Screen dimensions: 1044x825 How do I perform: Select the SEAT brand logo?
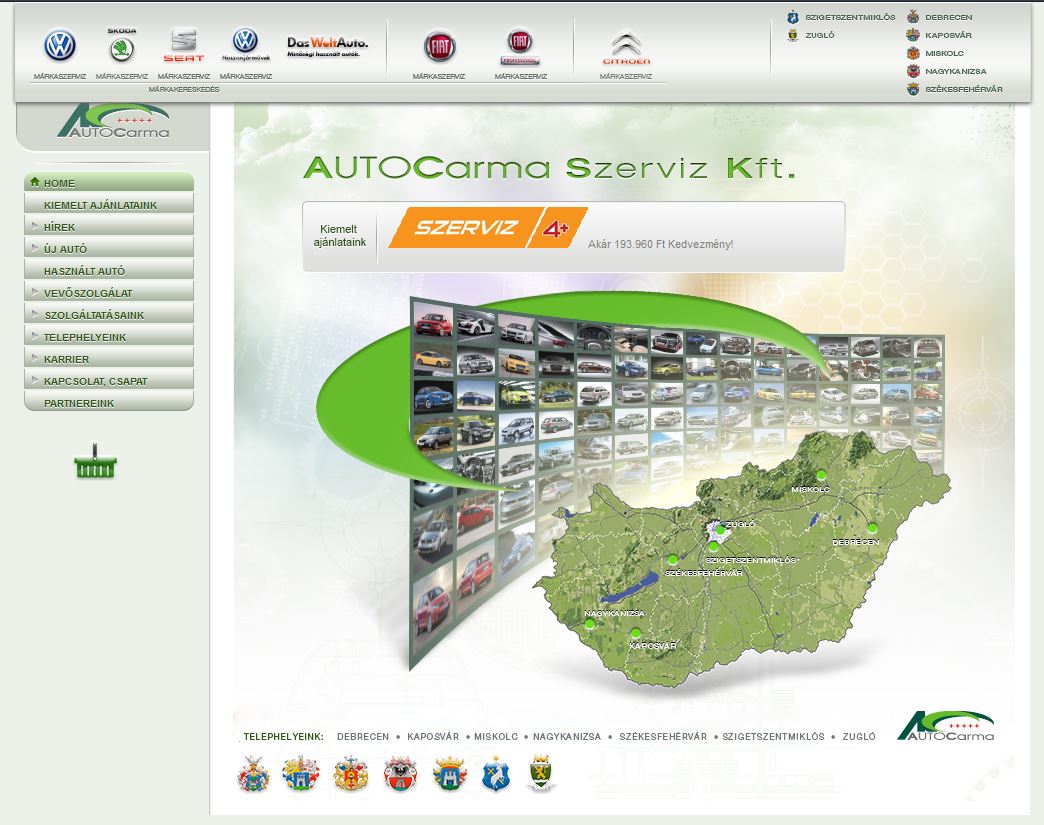[x=184, y=45]
